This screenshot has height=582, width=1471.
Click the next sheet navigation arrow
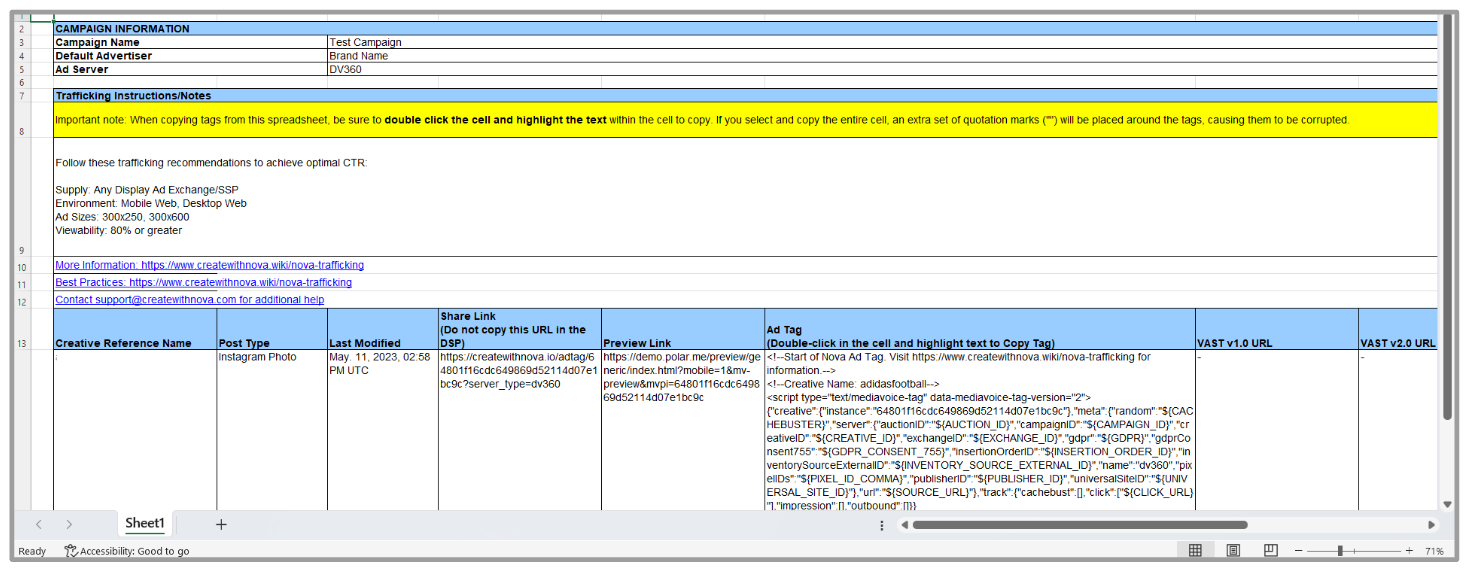pyautogui.click(x=69, y=524)
